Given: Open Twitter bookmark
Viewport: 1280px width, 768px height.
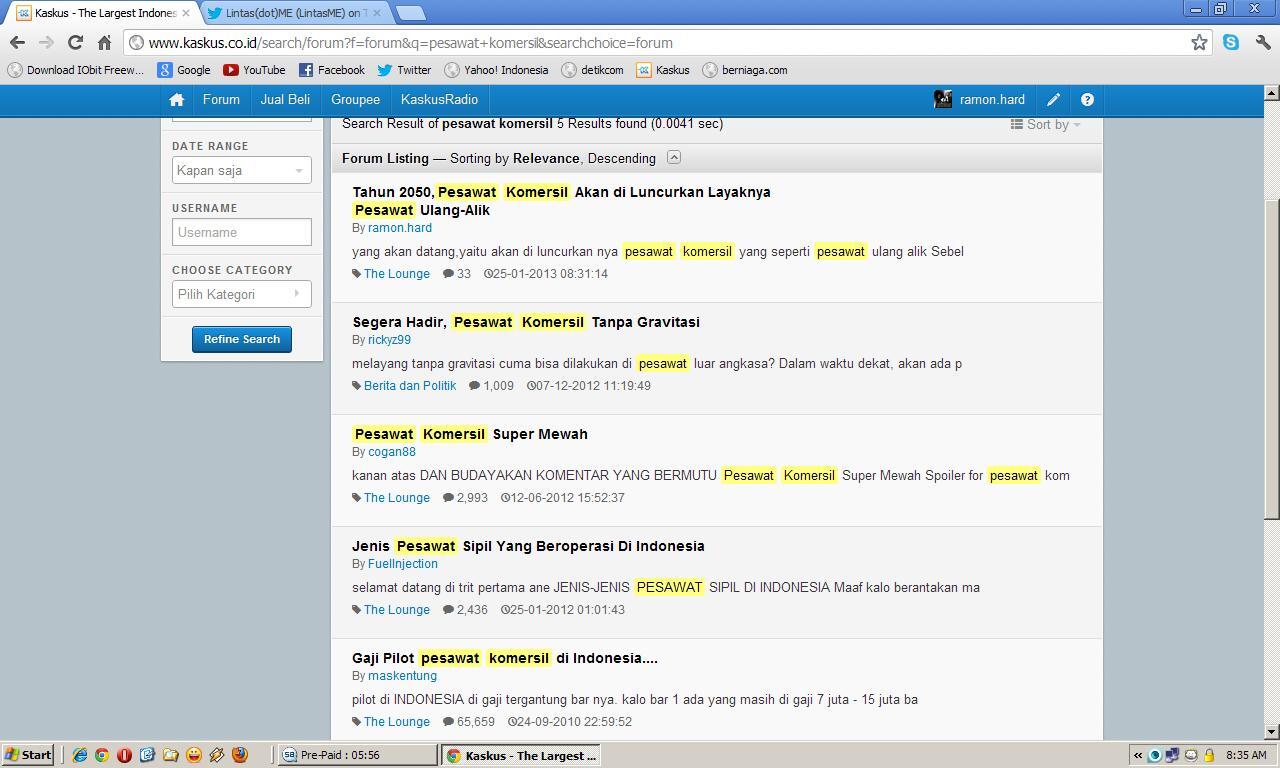Looking at the screenshot, I should (x=404, y=70).
